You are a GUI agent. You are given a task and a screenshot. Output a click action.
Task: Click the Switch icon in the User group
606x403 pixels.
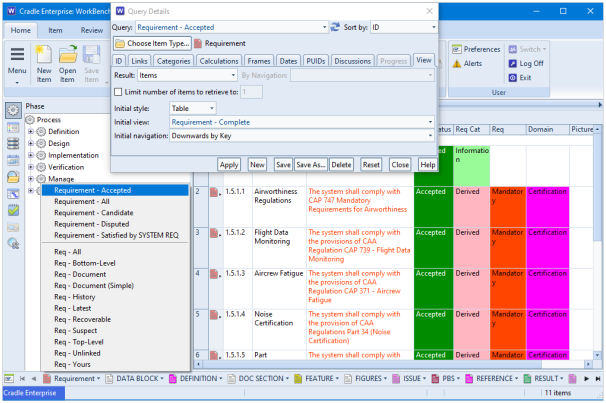[x=512, y=49]
